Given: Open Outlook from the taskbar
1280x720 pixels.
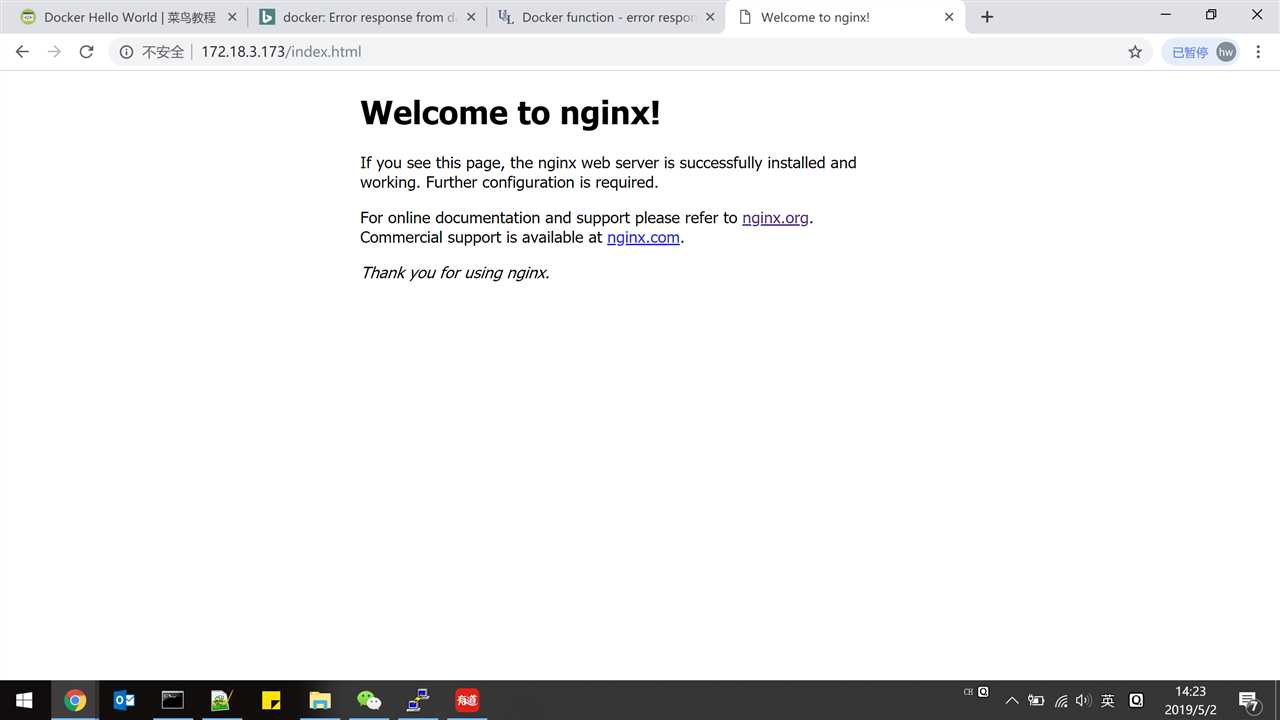Looking at the screenshot, I should 124,700.
